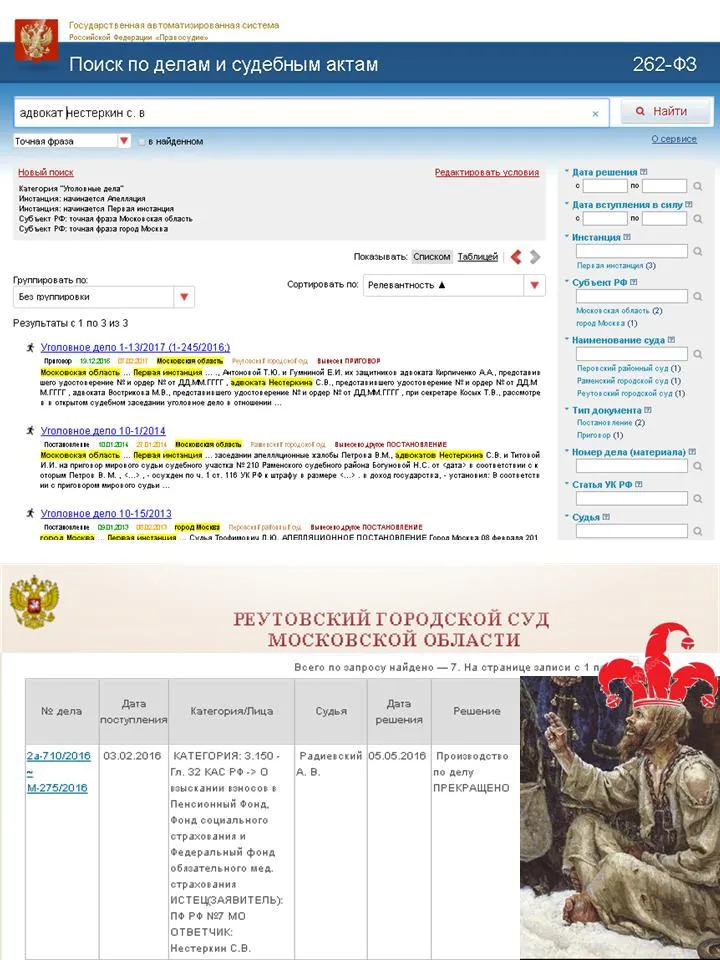Viewport: 720px width, 960px height.
Task: Open the 'Без группировки' grouping dropdown
Action: click(x=103, y=297)
